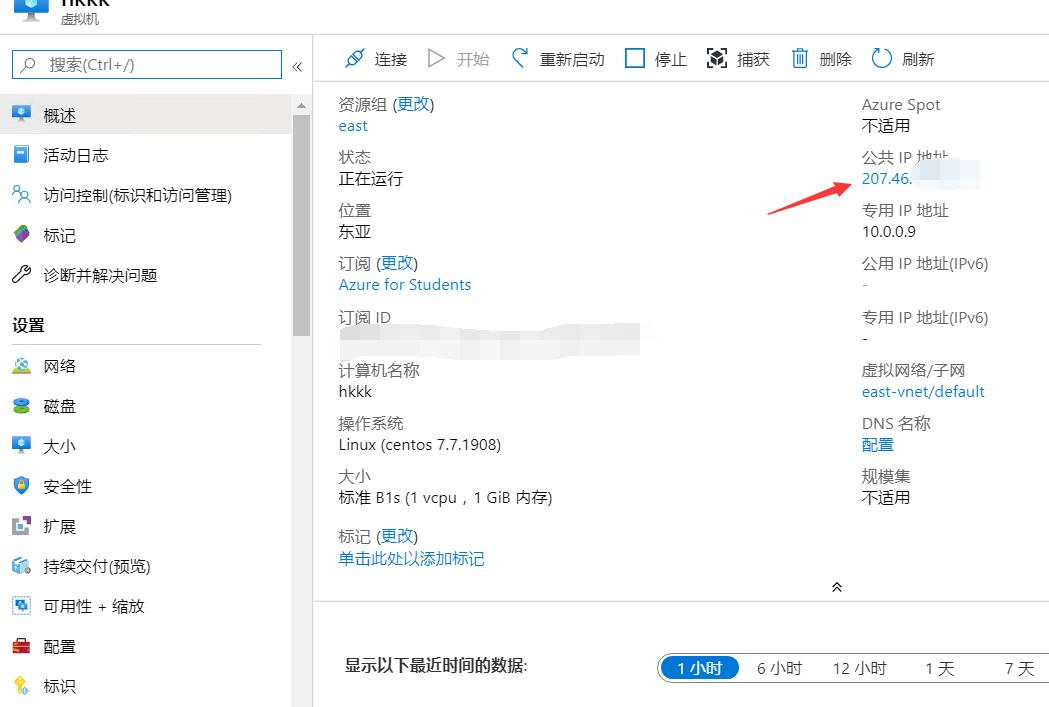The width and height of the screenshot is (1049, 707).
Task: Open 诊断并解决问题 menu item
Action: [x=146, y=275]
